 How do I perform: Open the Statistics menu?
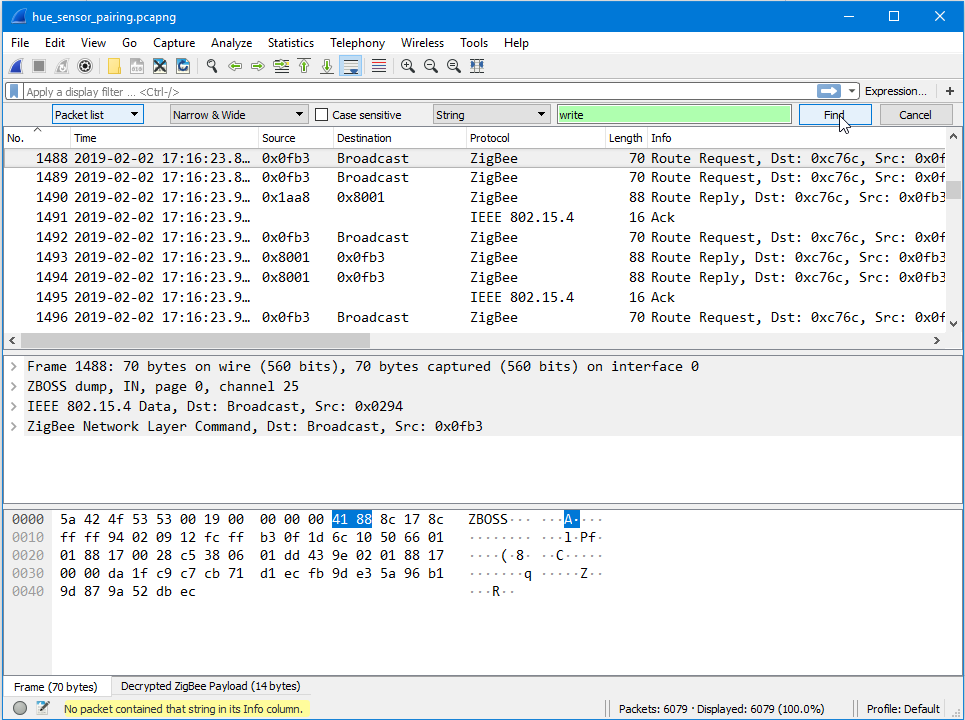(290, 43)
